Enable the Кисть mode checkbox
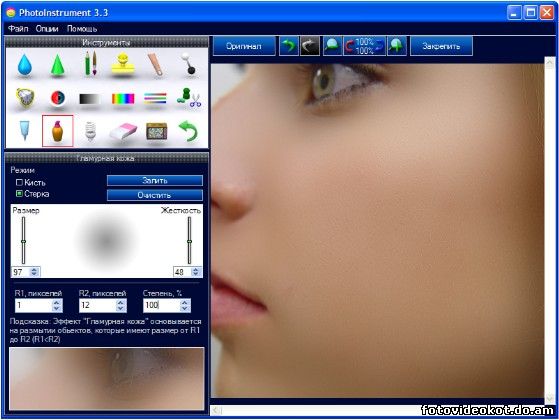This screenshot has height=420, width=559. [x=19, y=183]
